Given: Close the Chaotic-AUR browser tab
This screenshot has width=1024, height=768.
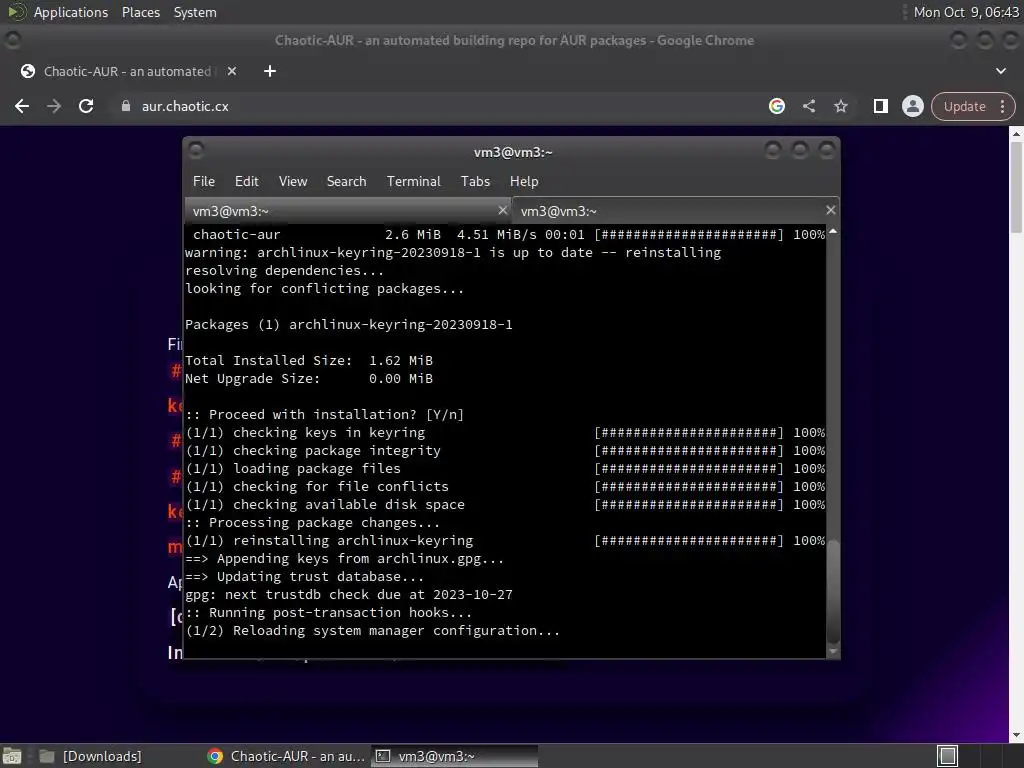Looking at the screenshot, I should pyautogui.click(x=232, y=71).
